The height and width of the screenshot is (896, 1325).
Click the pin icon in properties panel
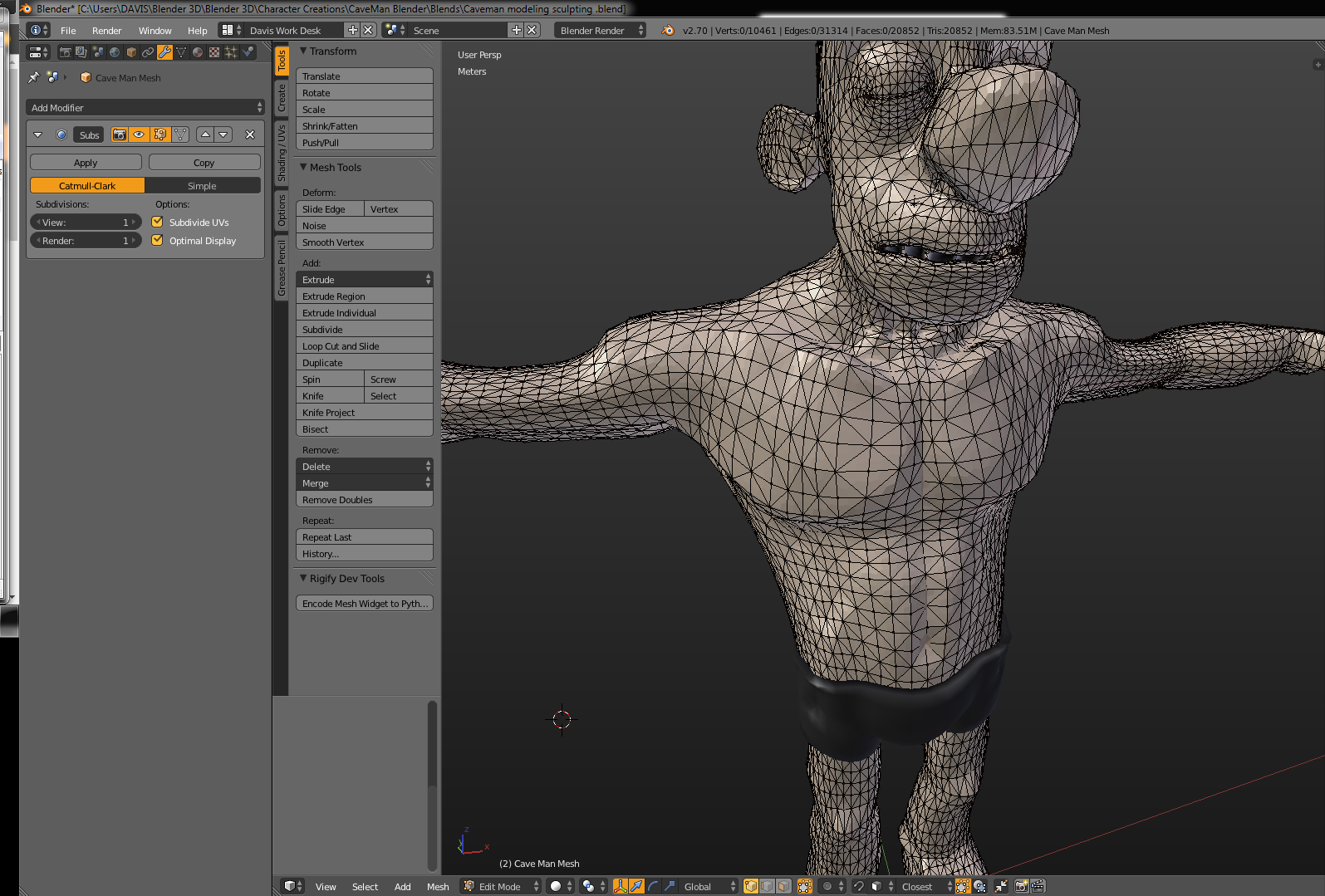[33, 77]
